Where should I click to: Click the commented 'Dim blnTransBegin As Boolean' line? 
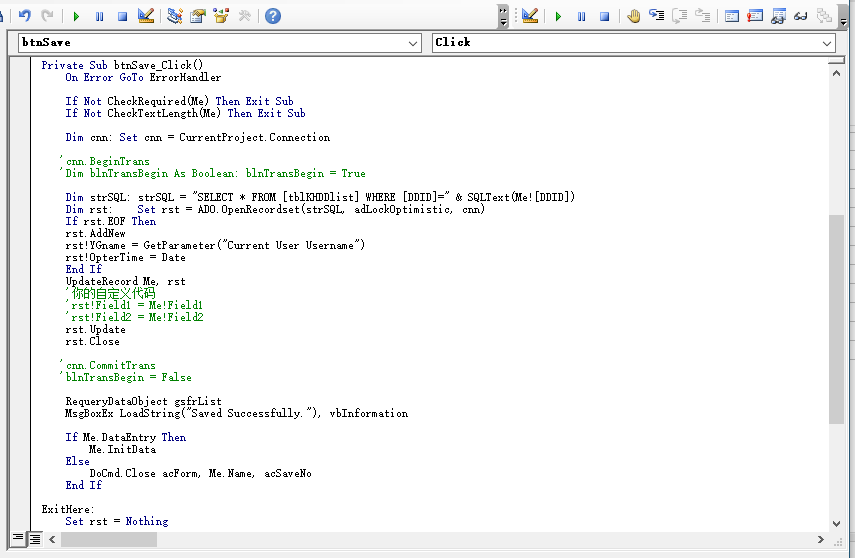tap(213, 173)
